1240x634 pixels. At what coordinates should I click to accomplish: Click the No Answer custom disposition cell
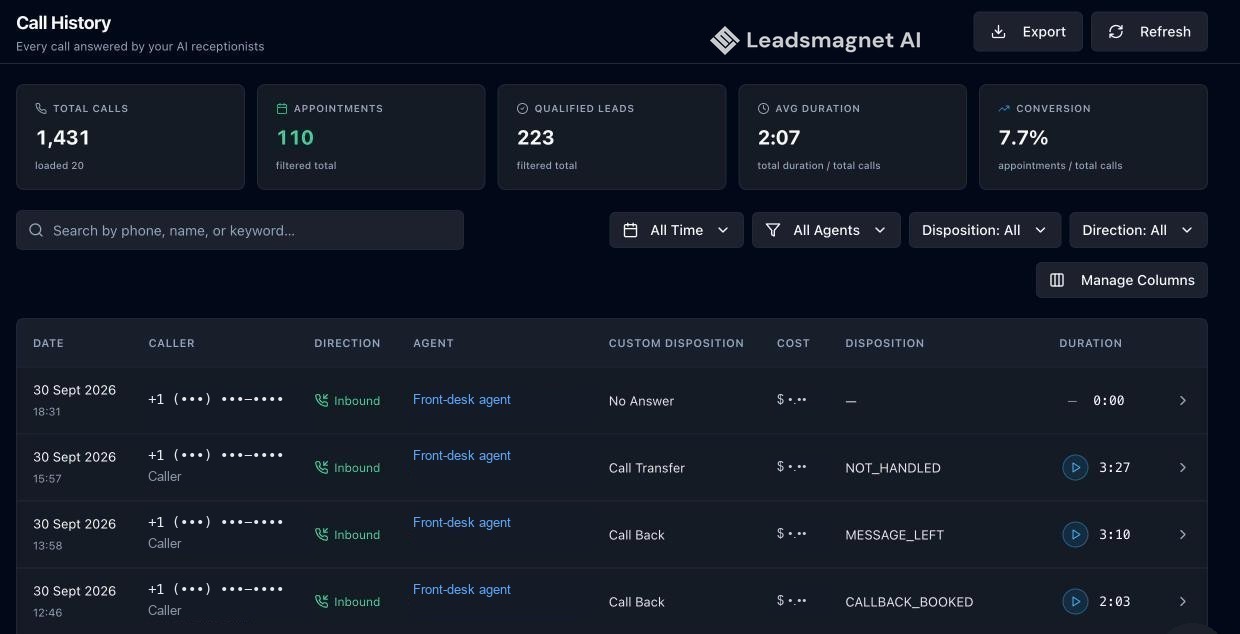(x=641, y=401)
